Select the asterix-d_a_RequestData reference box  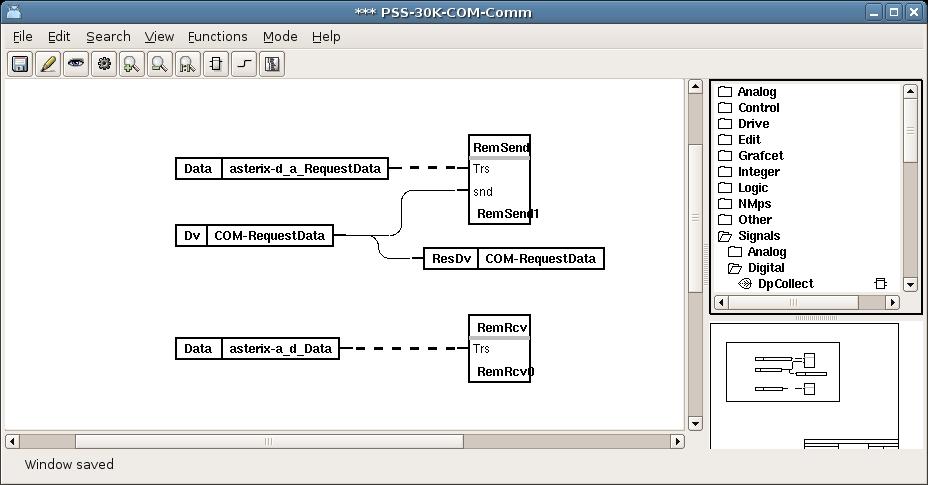coord(282,169)
